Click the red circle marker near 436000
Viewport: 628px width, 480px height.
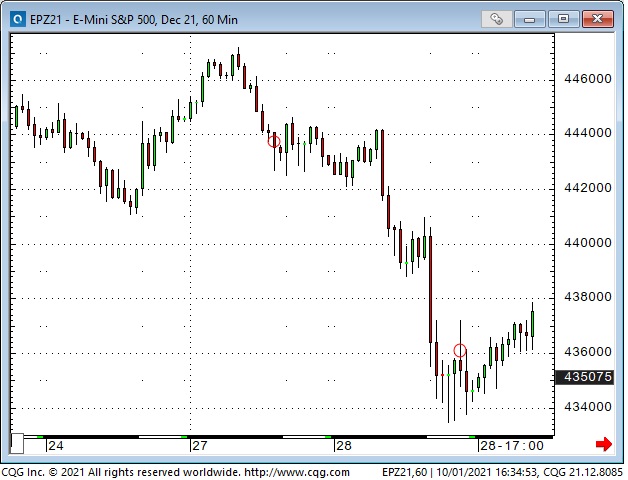(460, 351)
